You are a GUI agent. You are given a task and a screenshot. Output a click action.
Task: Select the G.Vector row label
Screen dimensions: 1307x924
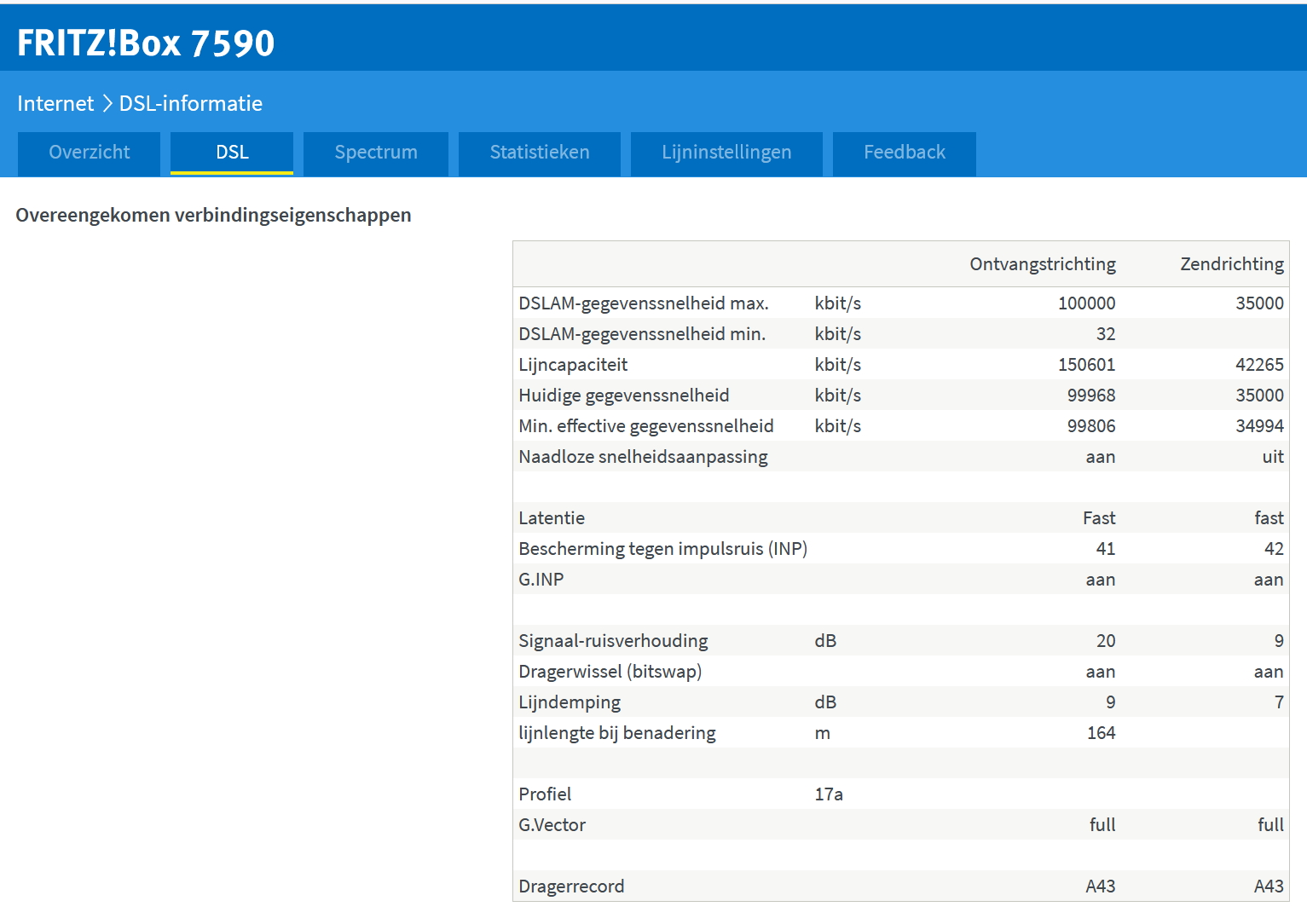(552, 825)
